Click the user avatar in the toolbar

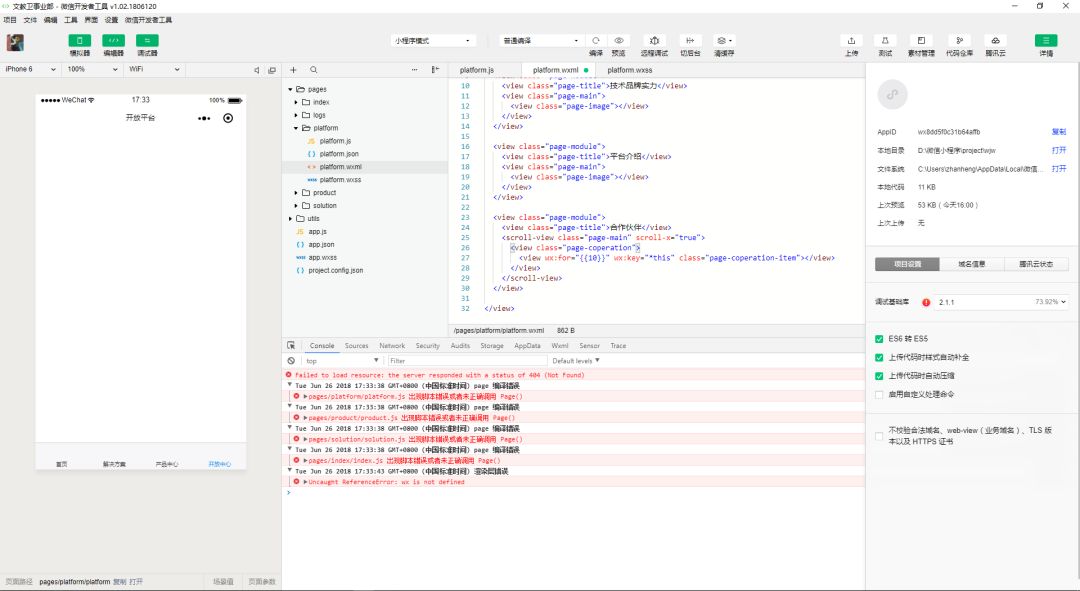(15, 43)
